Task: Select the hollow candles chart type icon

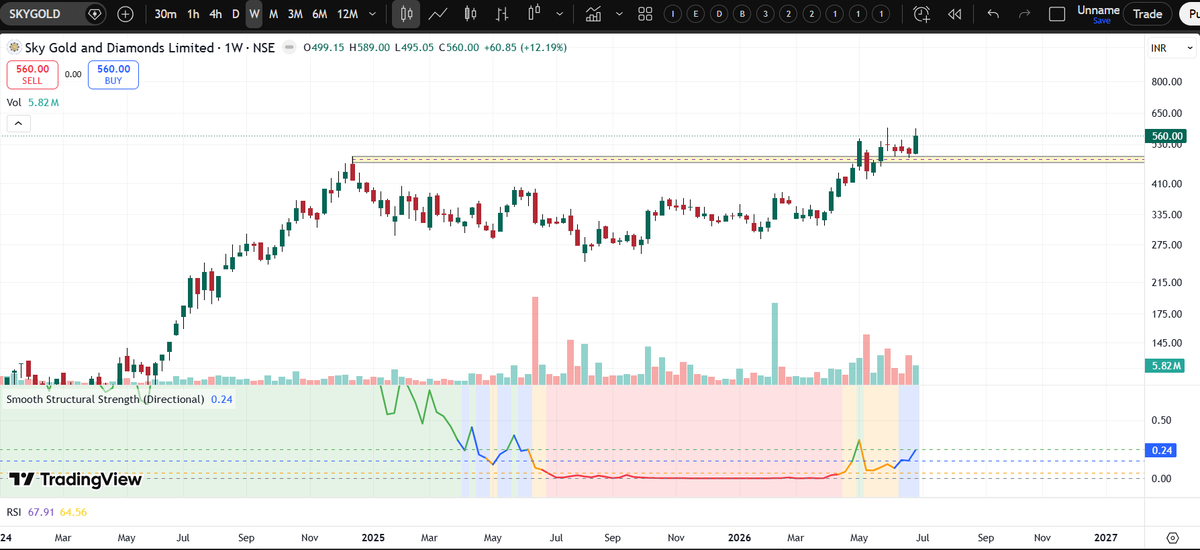Action: 534,14
